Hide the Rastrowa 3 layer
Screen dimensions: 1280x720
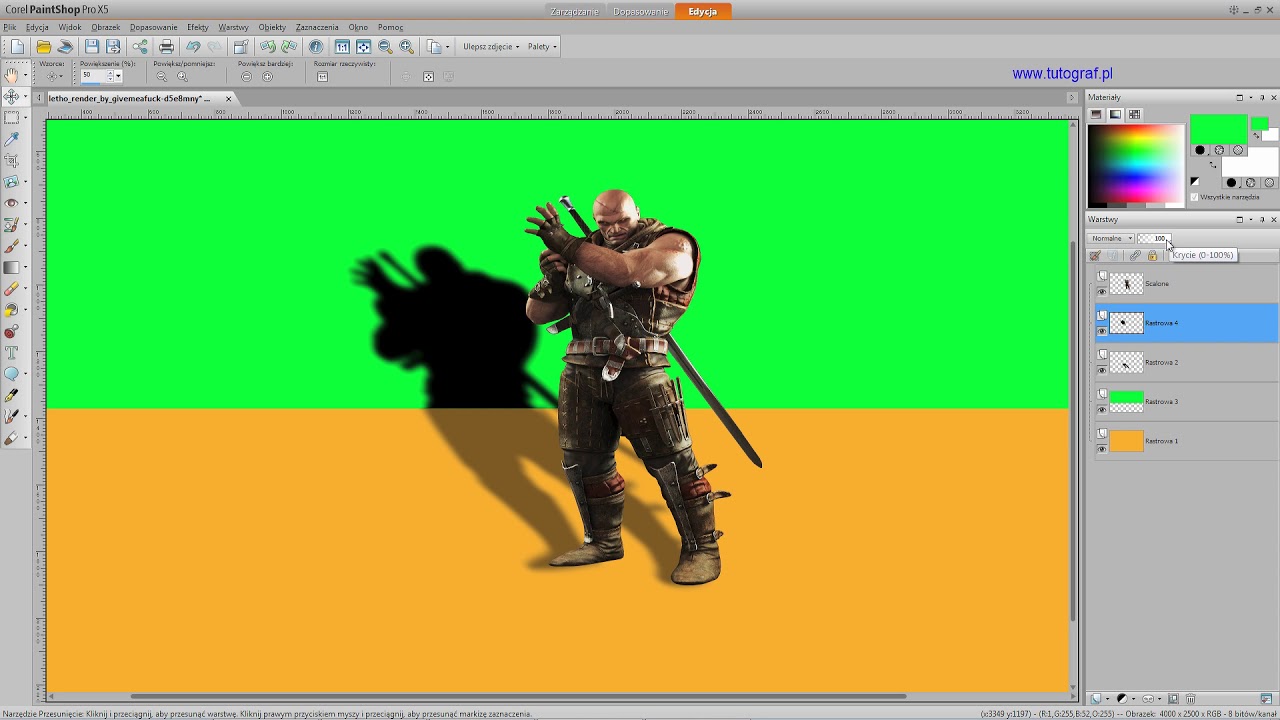tap(1102, 409)
